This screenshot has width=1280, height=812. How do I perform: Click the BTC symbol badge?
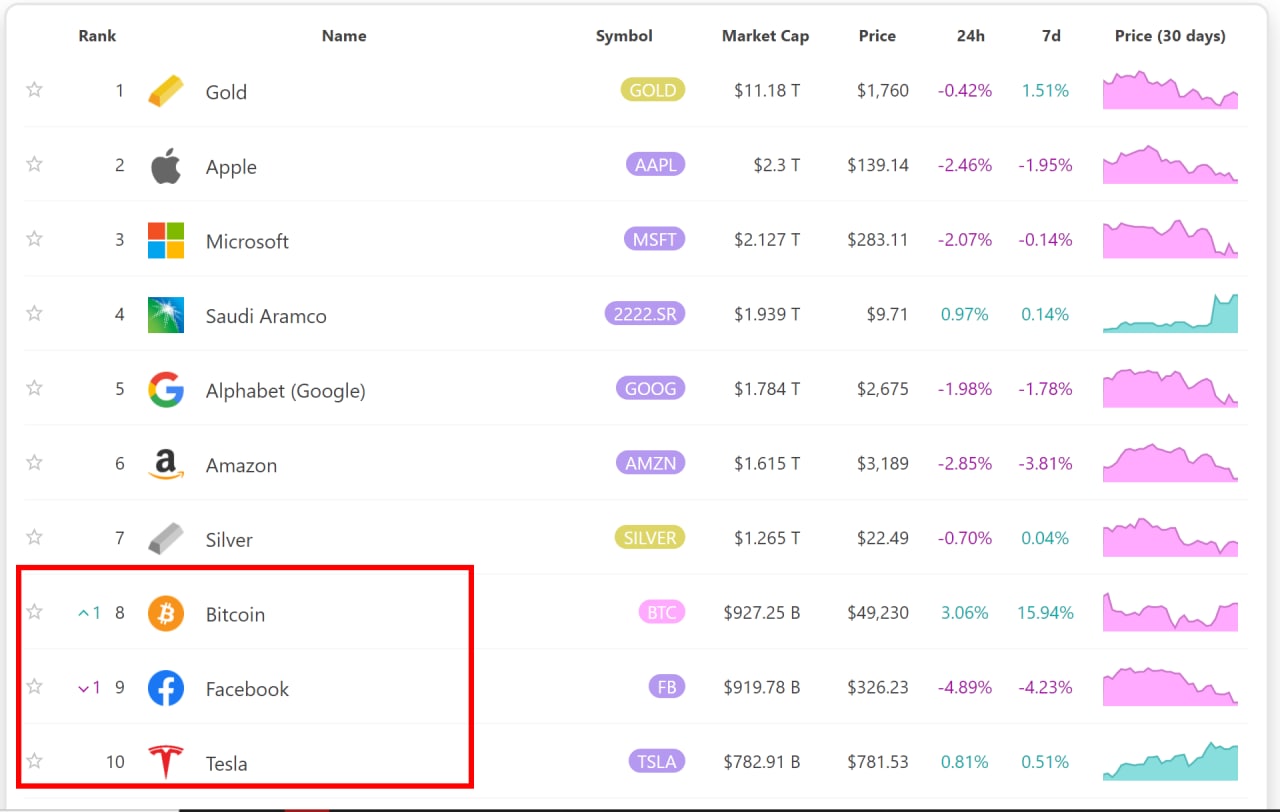click(662, 612)
